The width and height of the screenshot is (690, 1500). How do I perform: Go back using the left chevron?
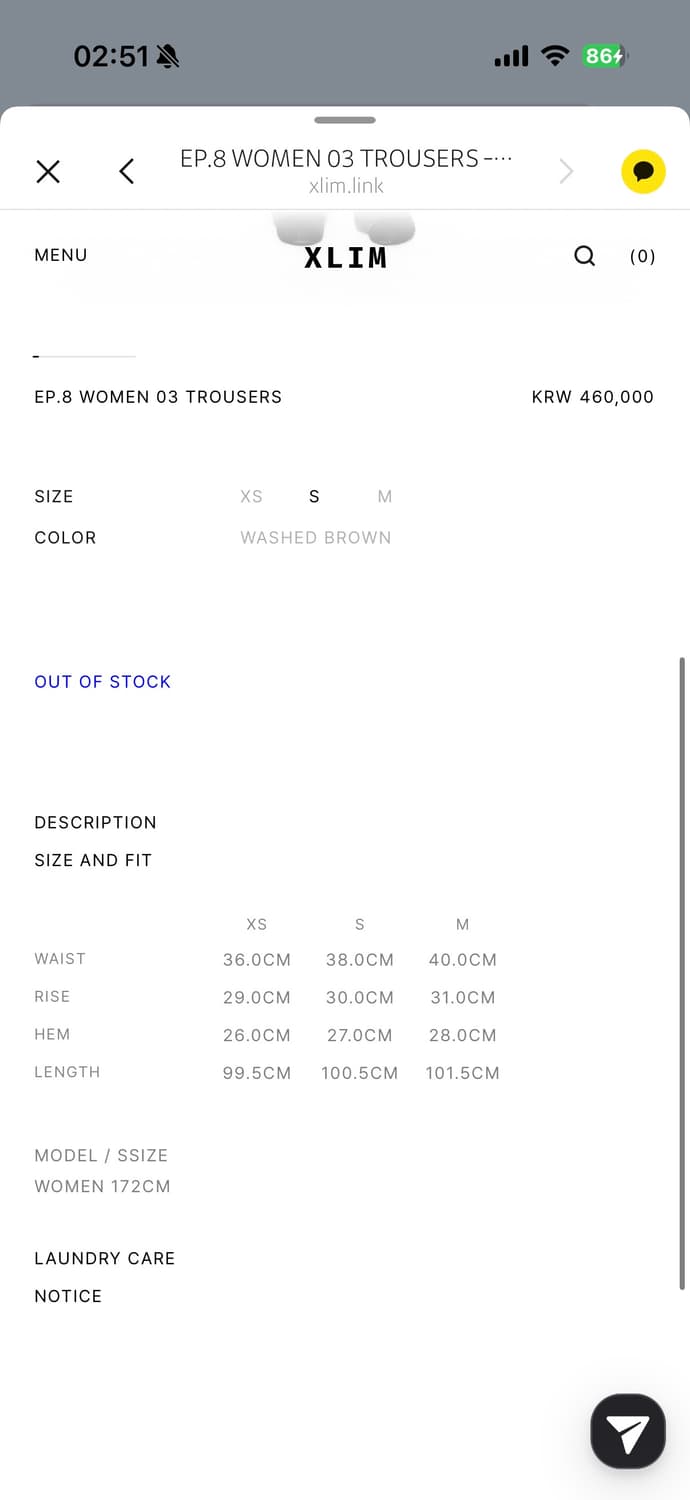pyautogui.click(x=127, y=172)
